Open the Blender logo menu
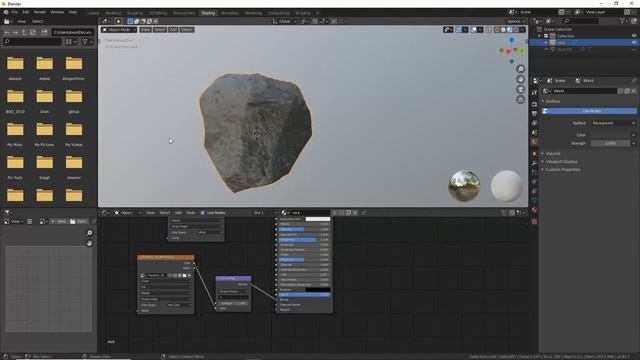This screenshot has width=640, height=360. [6, 12]
